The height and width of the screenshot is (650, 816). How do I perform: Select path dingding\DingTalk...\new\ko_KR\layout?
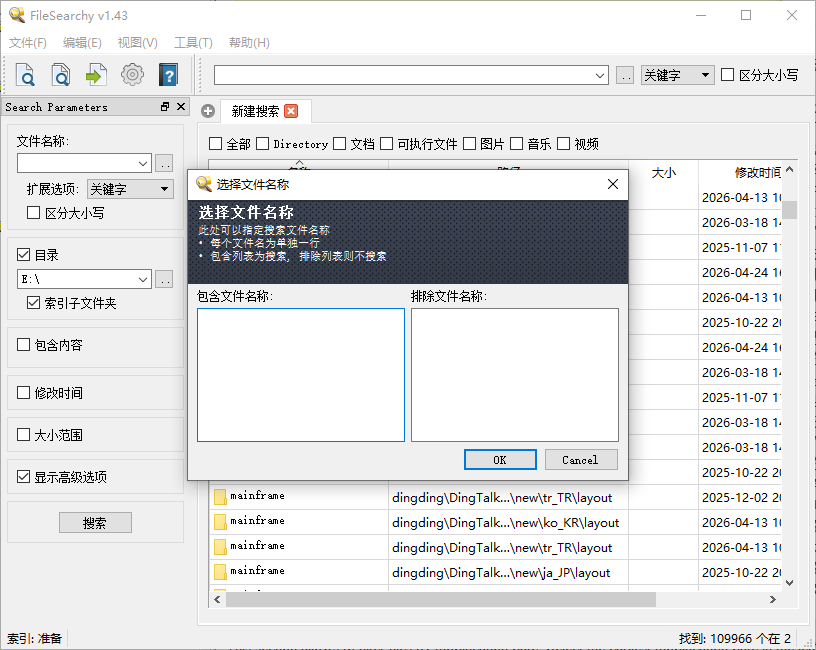pos(505,522)
